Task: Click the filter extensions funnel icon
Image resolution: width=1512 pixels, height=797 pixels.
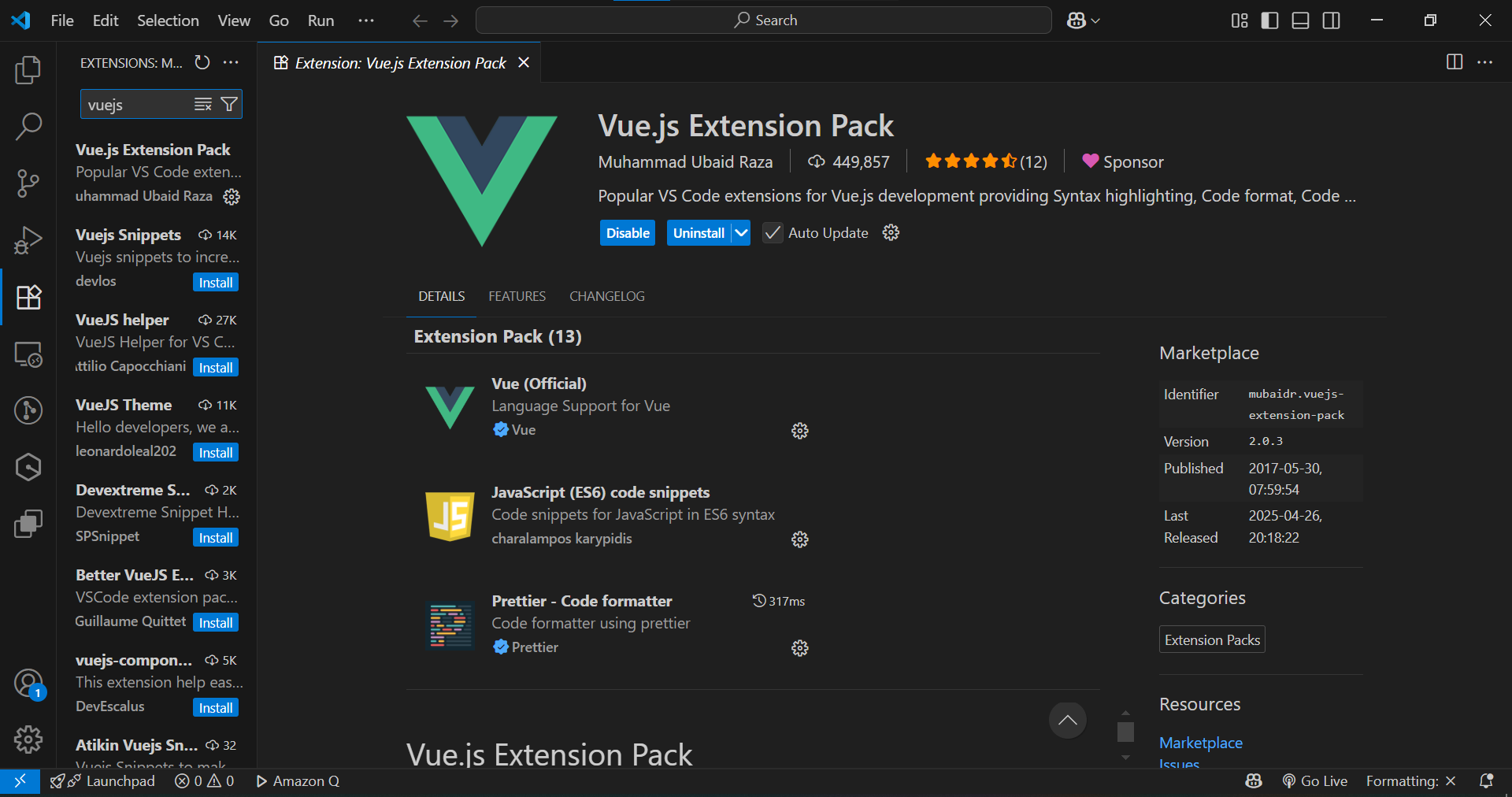Action: pos(229,105)
